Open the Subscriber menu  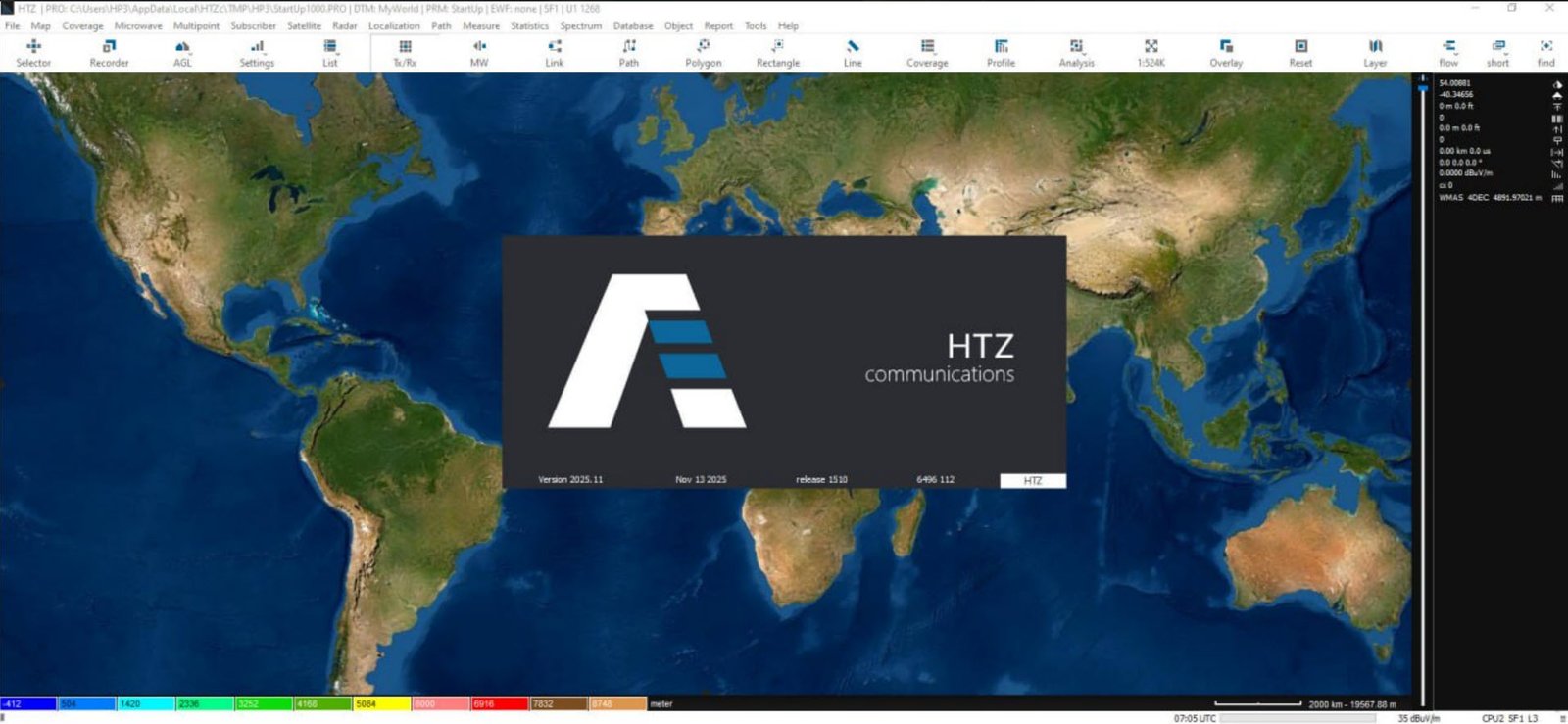tap(253, 25)
